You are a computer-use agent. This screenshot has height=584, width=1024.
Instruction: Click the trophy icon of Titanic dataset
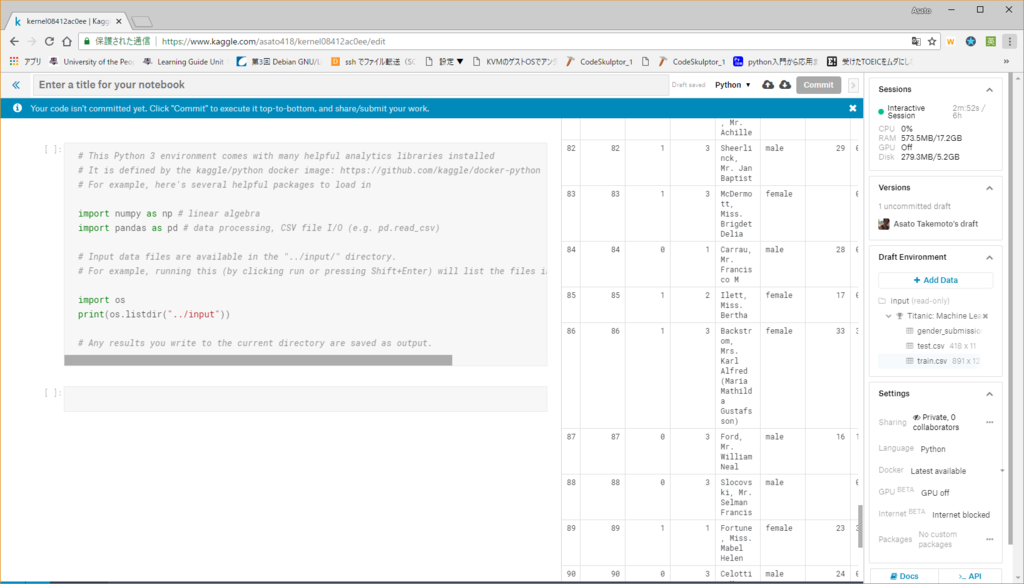click(899, 316)
